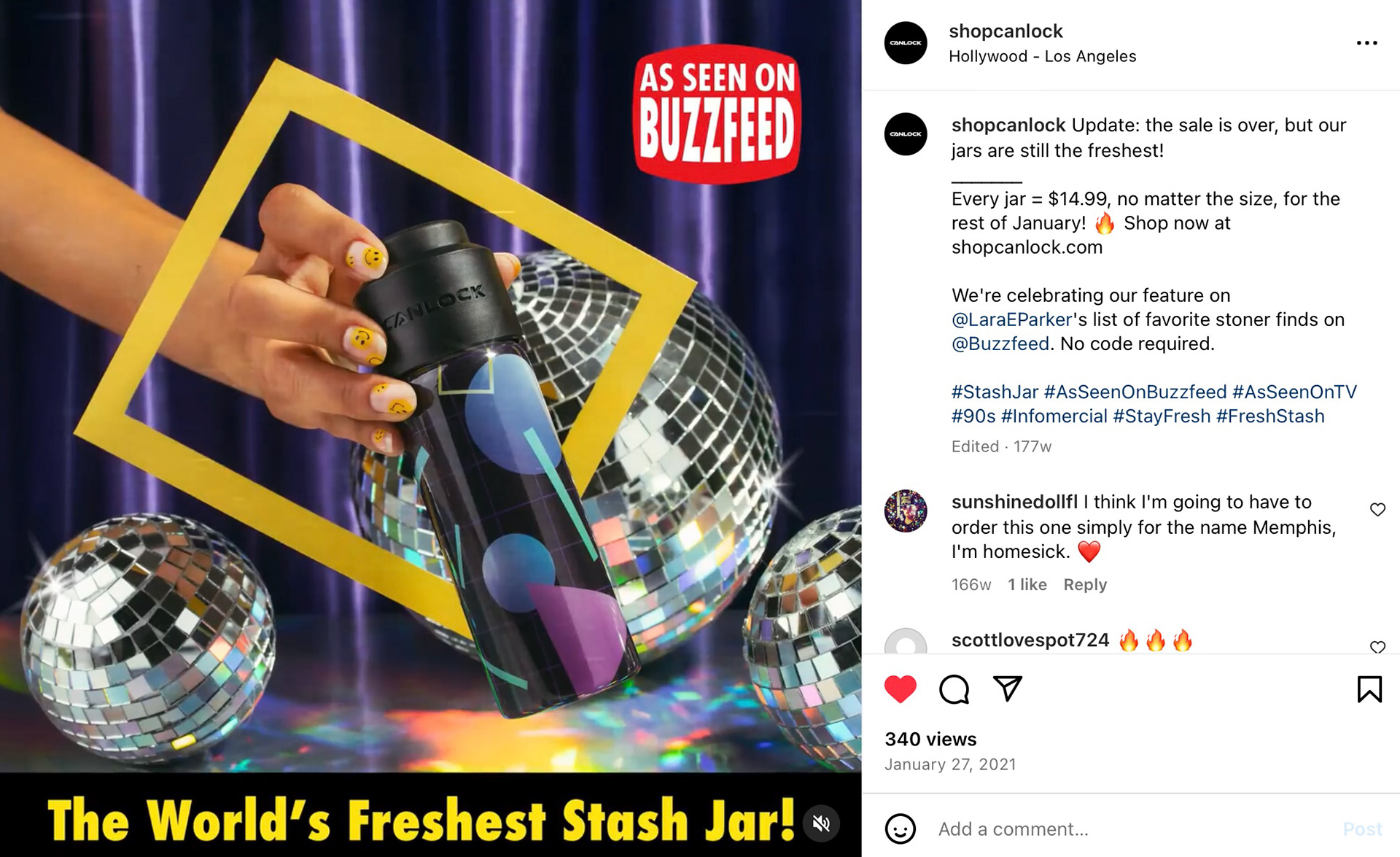Viewport: 1400px width, 857px height.
Task: Like sunshinedollfl's comment heart
Action: (x=1377, y=510)
